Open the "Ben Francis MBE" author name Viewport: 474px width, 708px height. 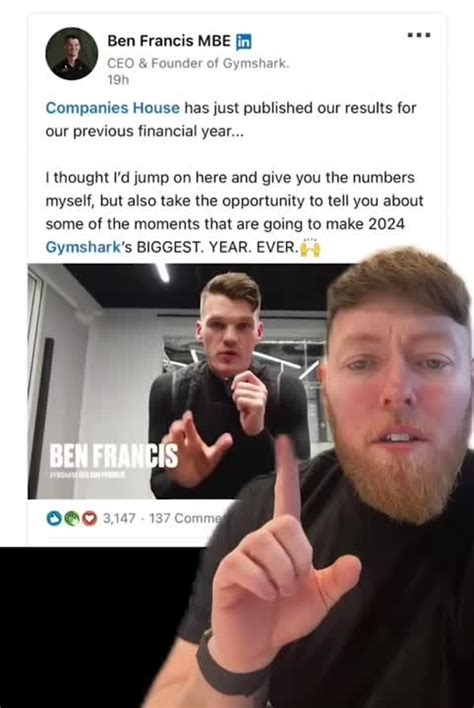pyautogui.click(x=169, y=41)
